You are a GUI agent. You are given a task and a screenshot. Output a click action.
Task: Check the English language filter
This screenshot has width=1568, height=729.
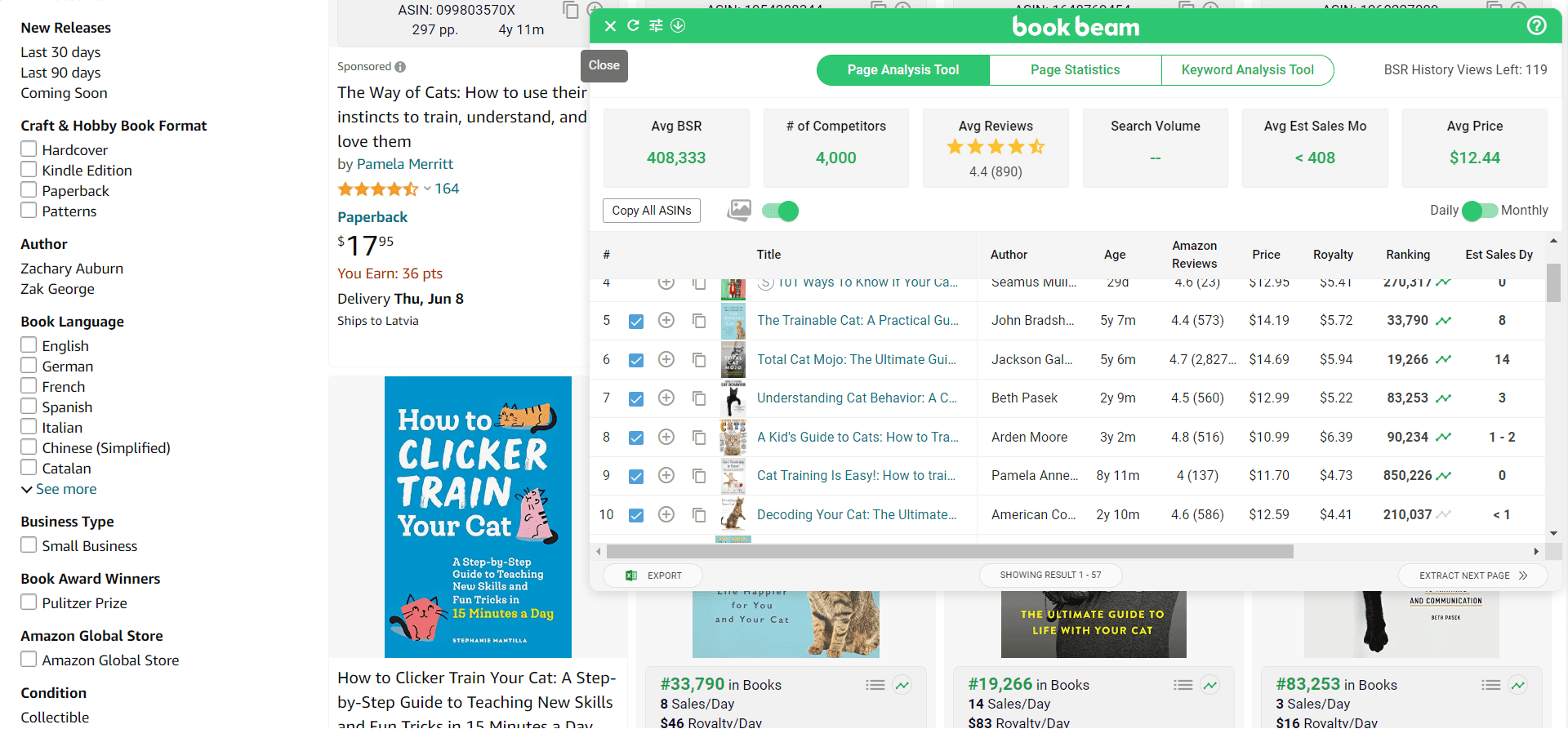point(29,344)
